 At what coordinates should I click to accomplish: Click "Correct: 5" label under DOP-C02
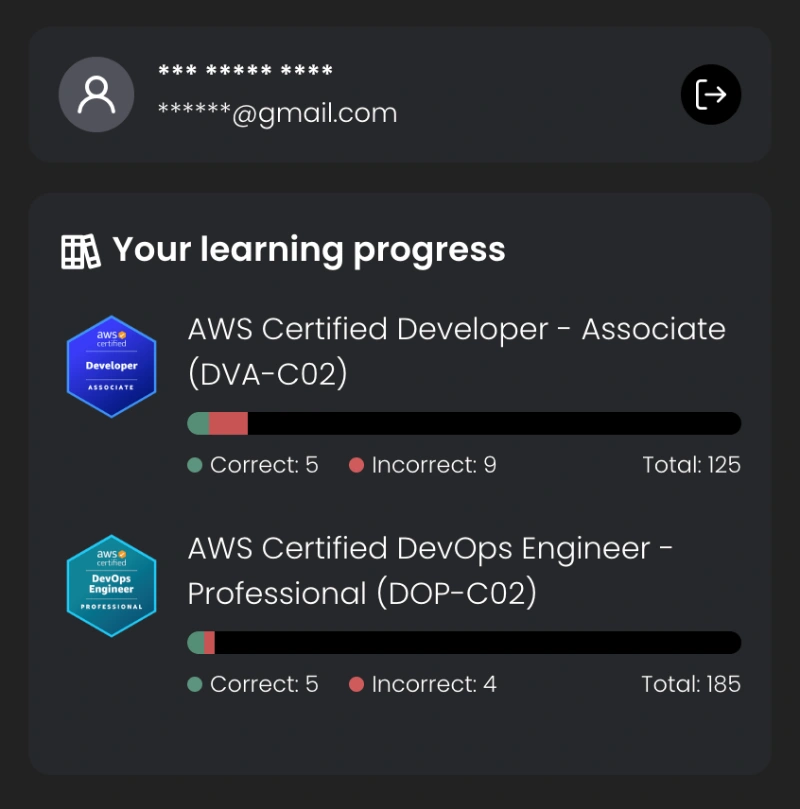click(264, 684)
